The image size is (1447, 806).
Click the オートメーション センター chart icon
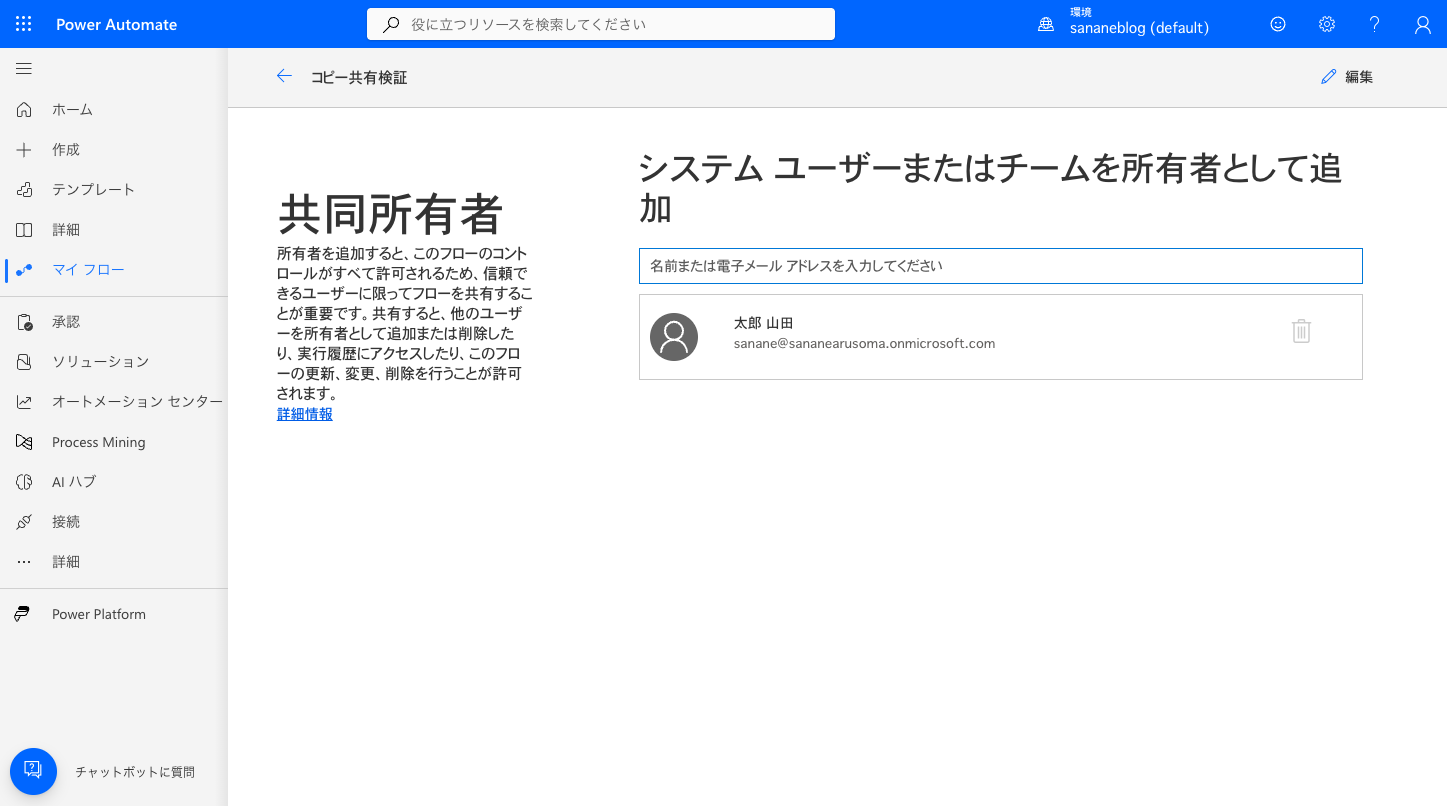(24, 401)
